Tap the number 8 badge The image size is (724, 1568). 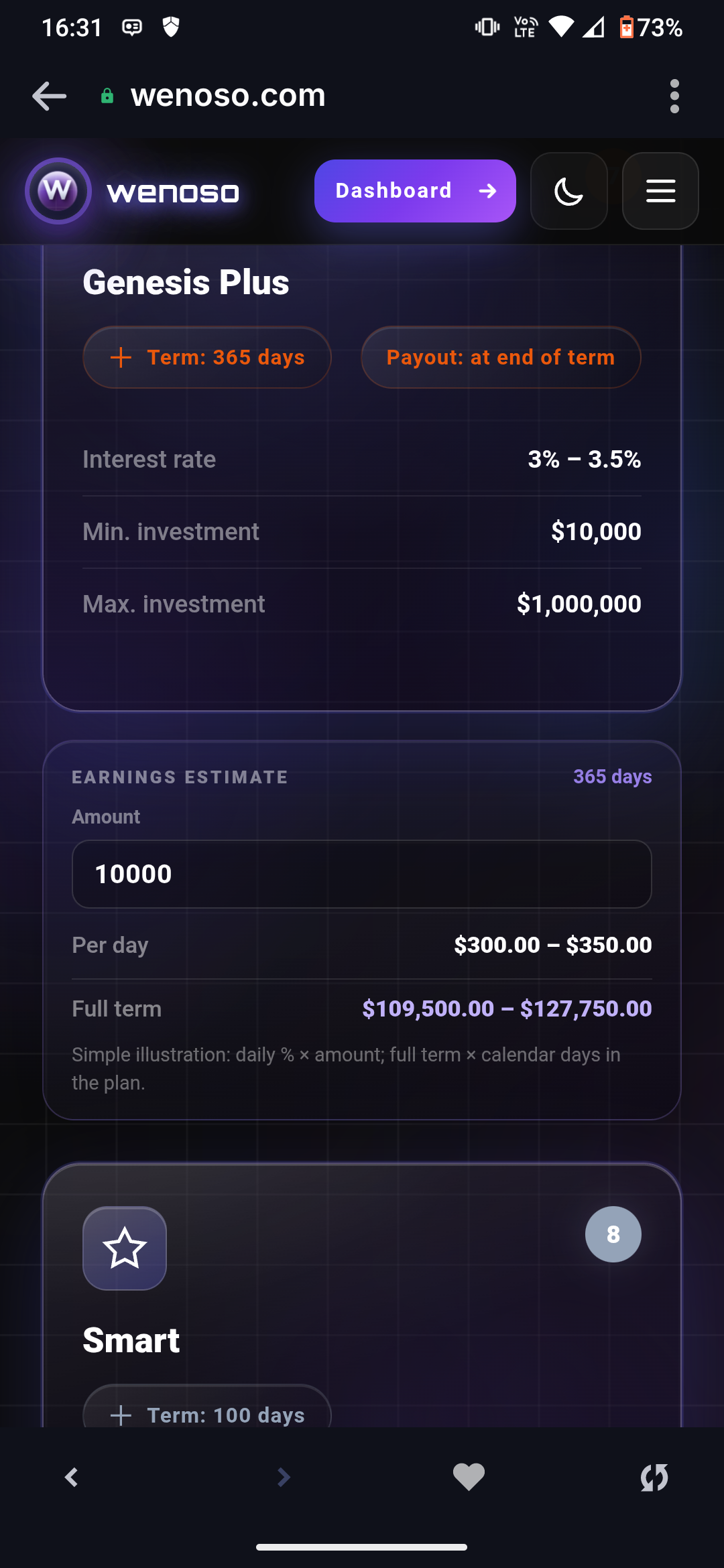coord(613,1234)
